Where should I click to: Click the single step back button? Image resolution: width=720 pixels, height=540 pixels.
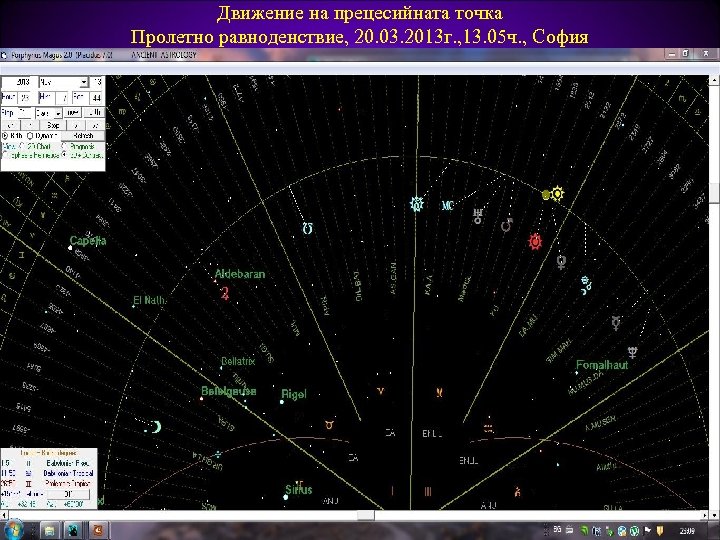click(x=30, y=125)
